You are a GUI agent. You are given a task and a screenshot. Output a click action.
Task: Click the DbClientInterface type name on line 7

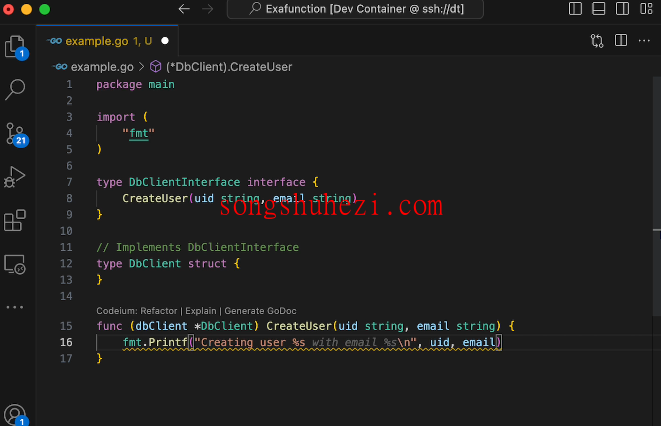coord(184,182)
